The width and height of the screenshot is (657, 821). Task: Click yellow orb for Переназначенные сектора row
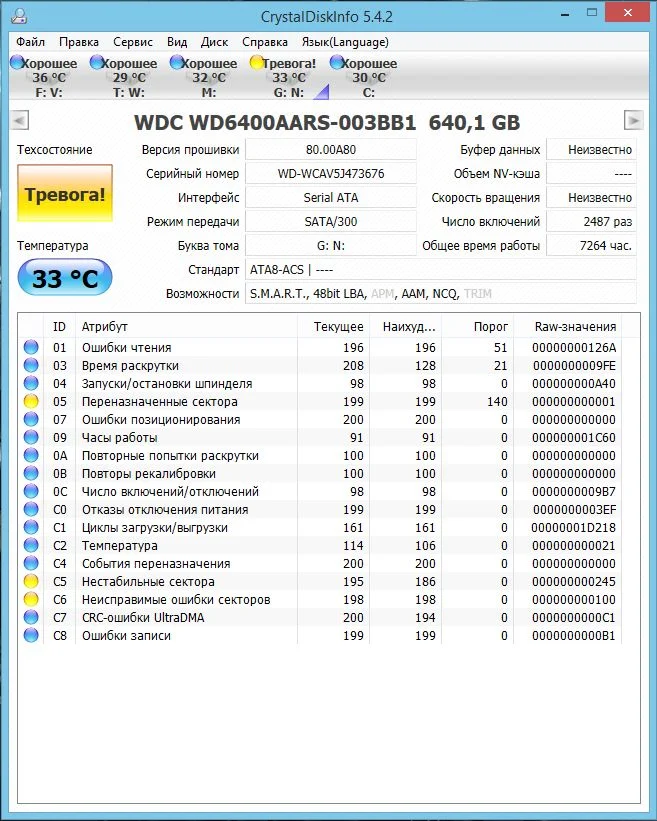click(31, 401)
